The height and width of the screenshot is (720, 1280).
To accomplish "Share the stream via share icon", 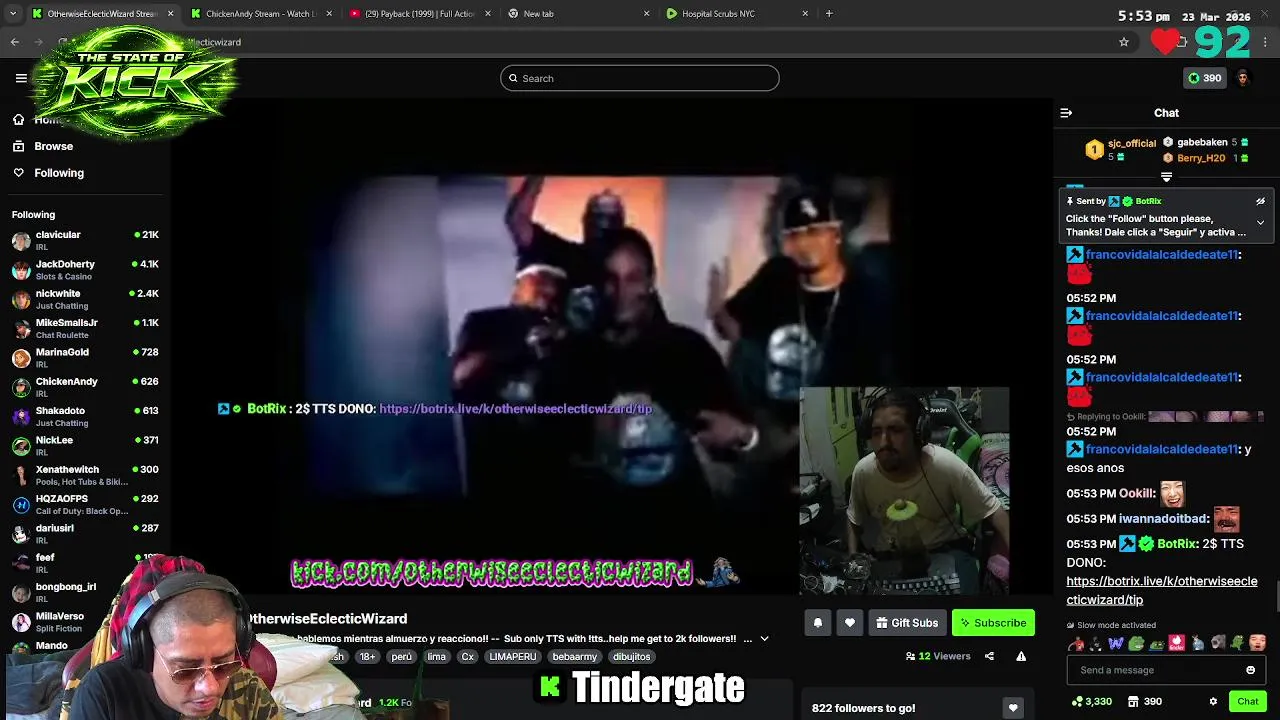I will (x=989, y=656).
